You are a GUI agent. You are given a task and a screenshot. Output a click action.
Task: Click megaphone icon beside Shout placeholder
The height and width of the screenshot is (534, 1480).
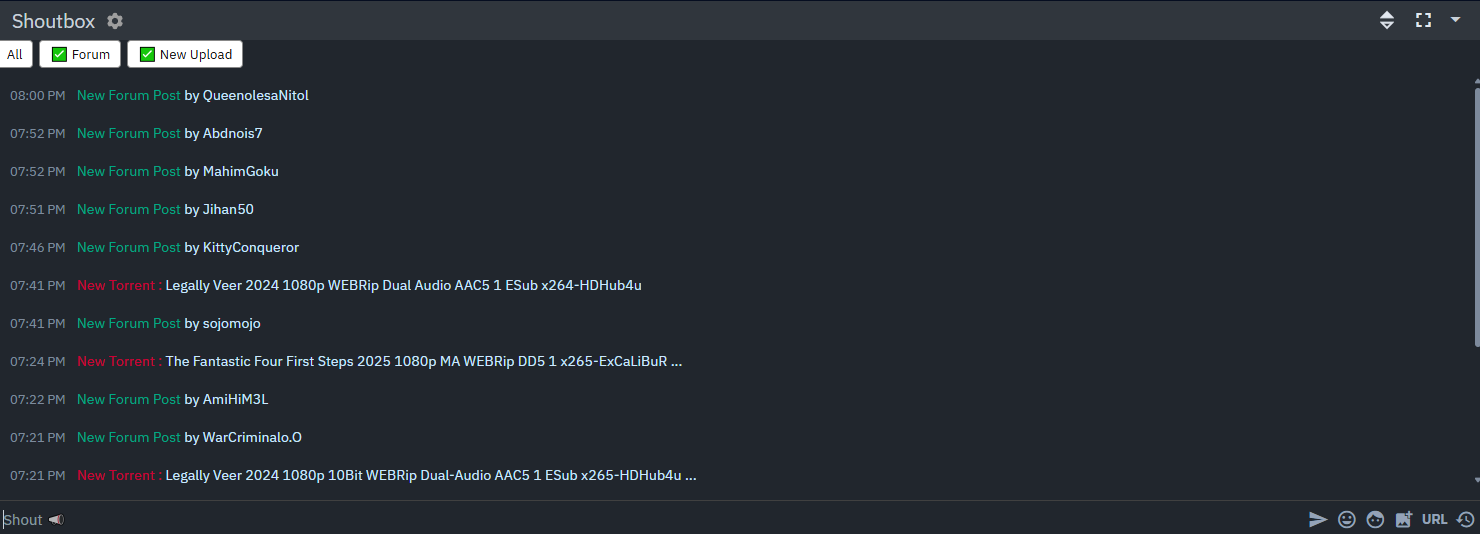pos(56,520)
